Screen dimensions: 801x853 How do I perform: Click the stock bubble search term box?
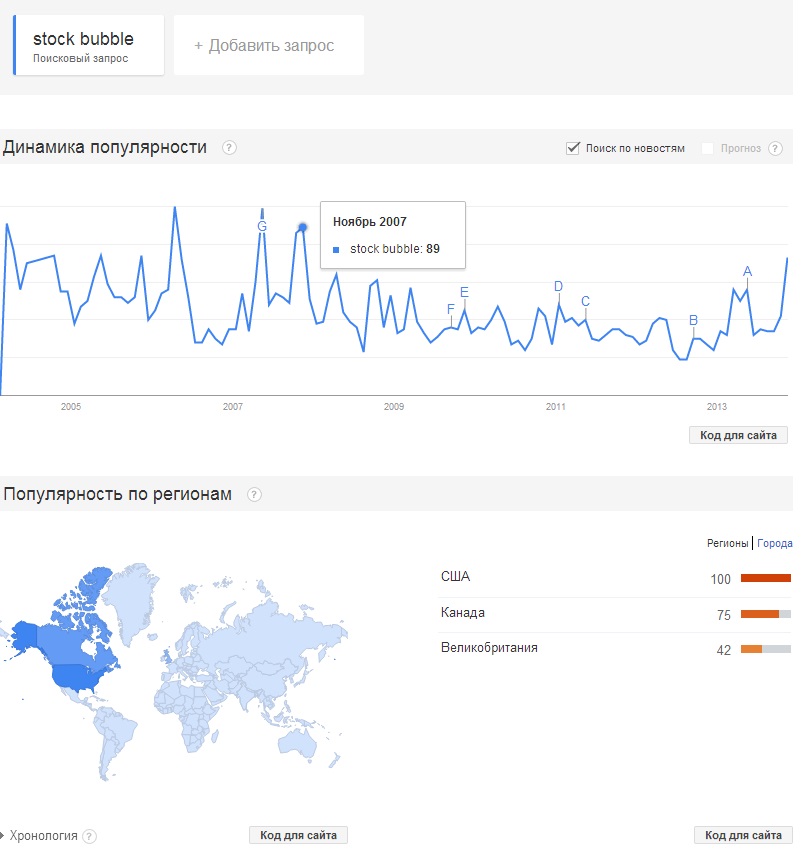(88, 45)
